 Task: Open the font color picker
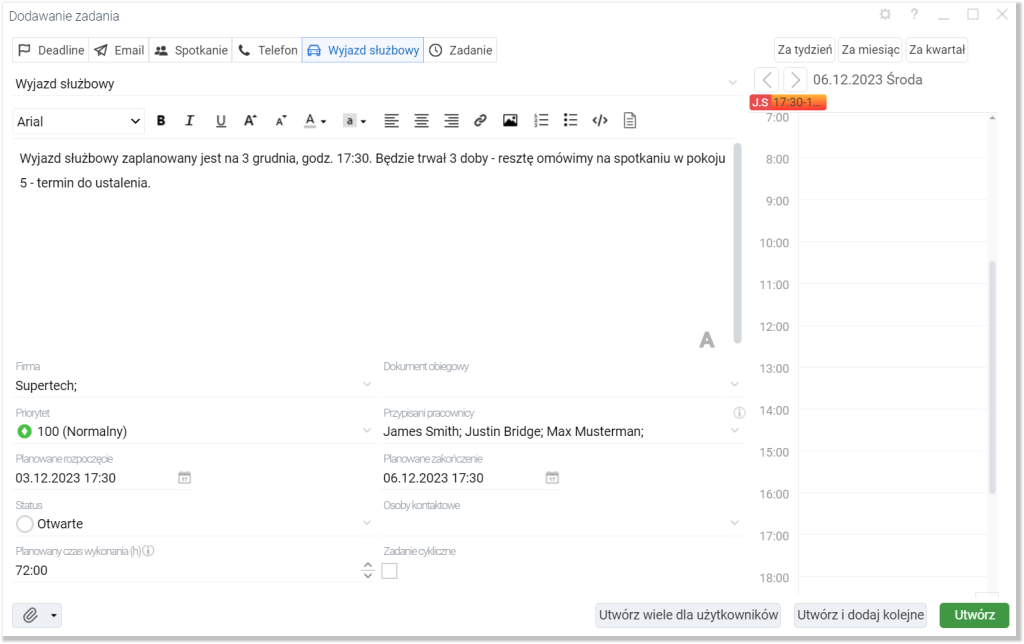tap(315, 121)
